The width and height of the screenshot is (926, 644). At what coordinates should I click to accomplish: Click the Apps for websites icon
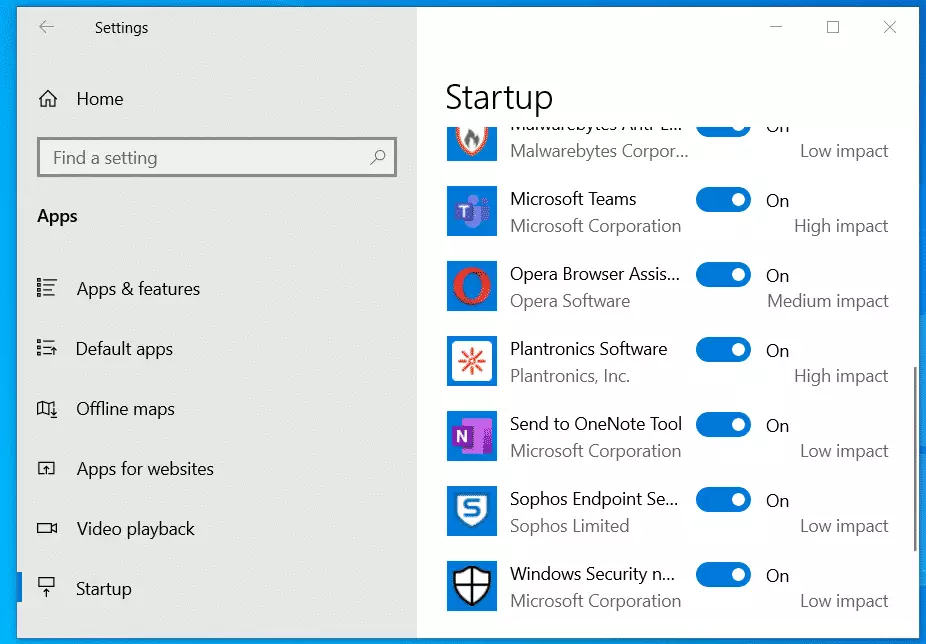pyautogui.click(x=46, y=469)
